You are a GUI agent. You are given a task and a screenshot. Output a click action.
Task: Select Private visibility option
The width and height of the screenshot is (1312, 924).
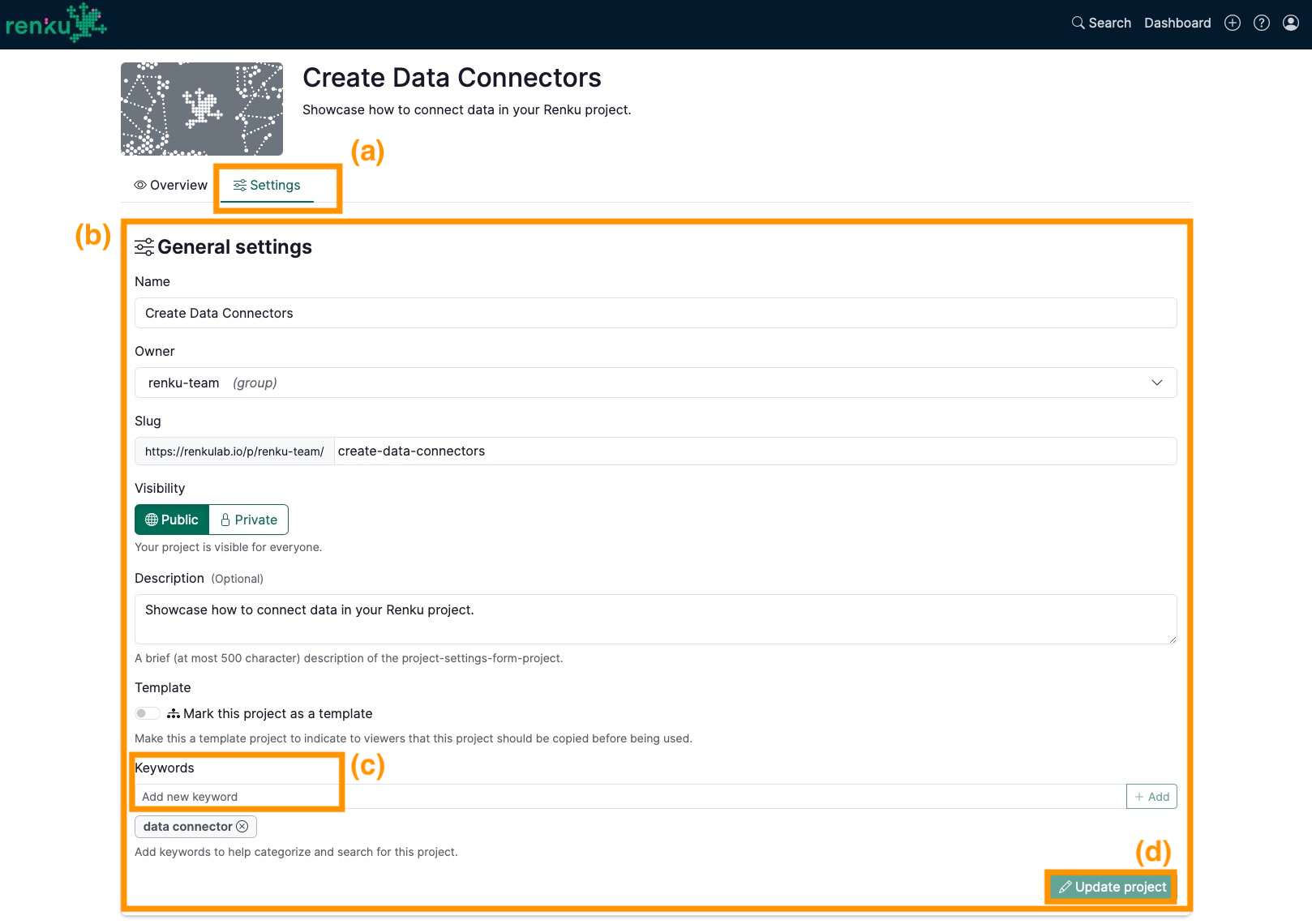[x=249, y=520]
